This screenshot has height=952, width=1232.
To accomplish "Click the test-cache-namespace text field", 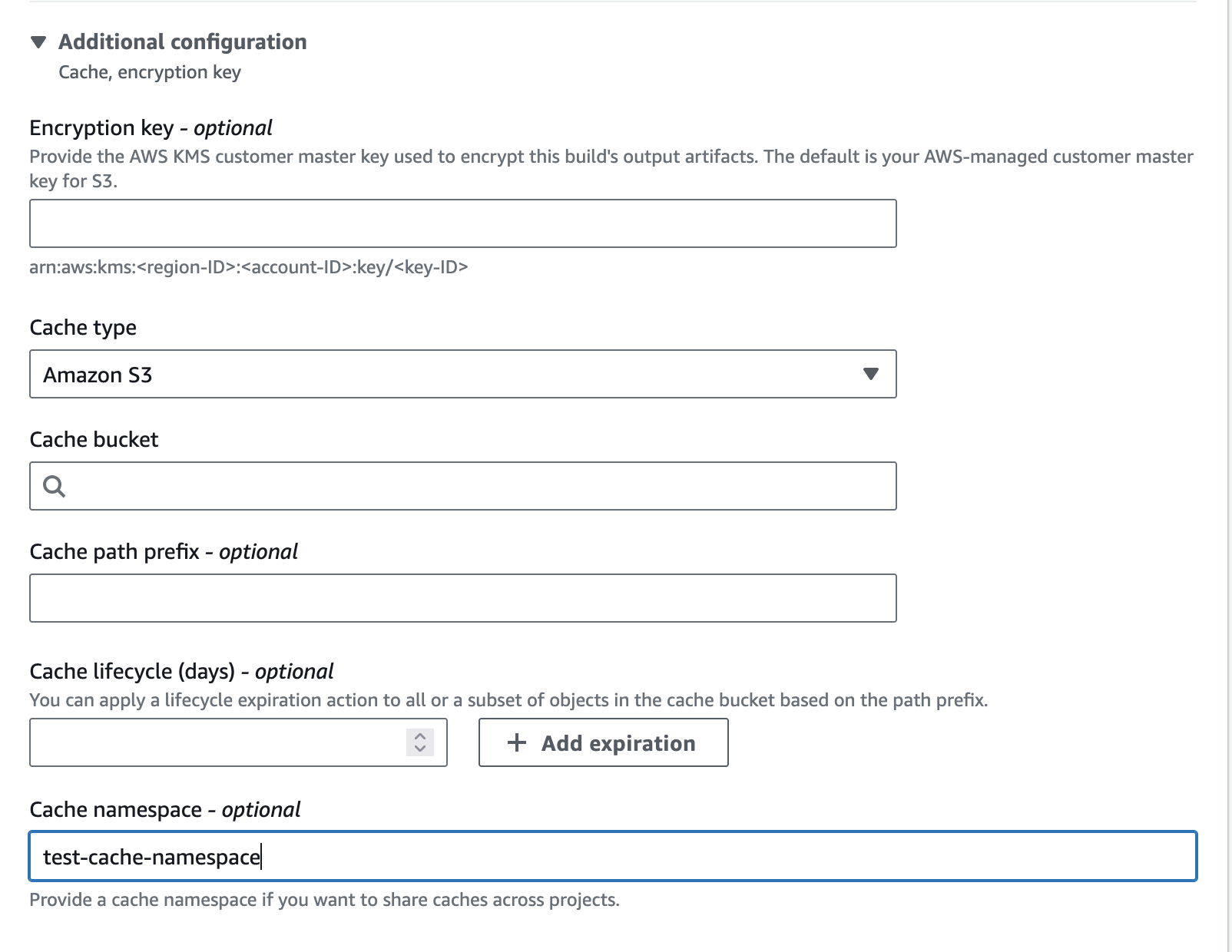I will (x=612, y=856).
